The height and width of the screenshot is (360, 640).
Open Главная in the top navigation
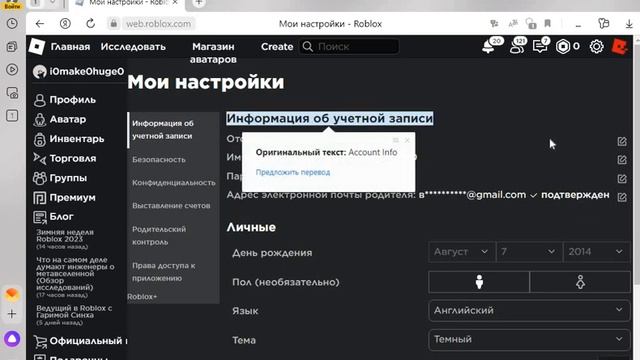coord(70,47)
